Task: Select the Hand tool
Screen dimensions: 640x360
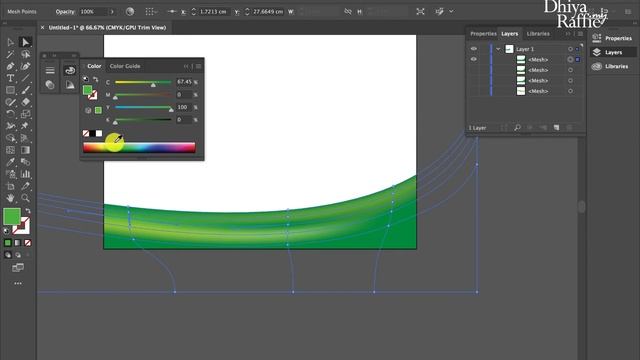Action: click(11, 198)
